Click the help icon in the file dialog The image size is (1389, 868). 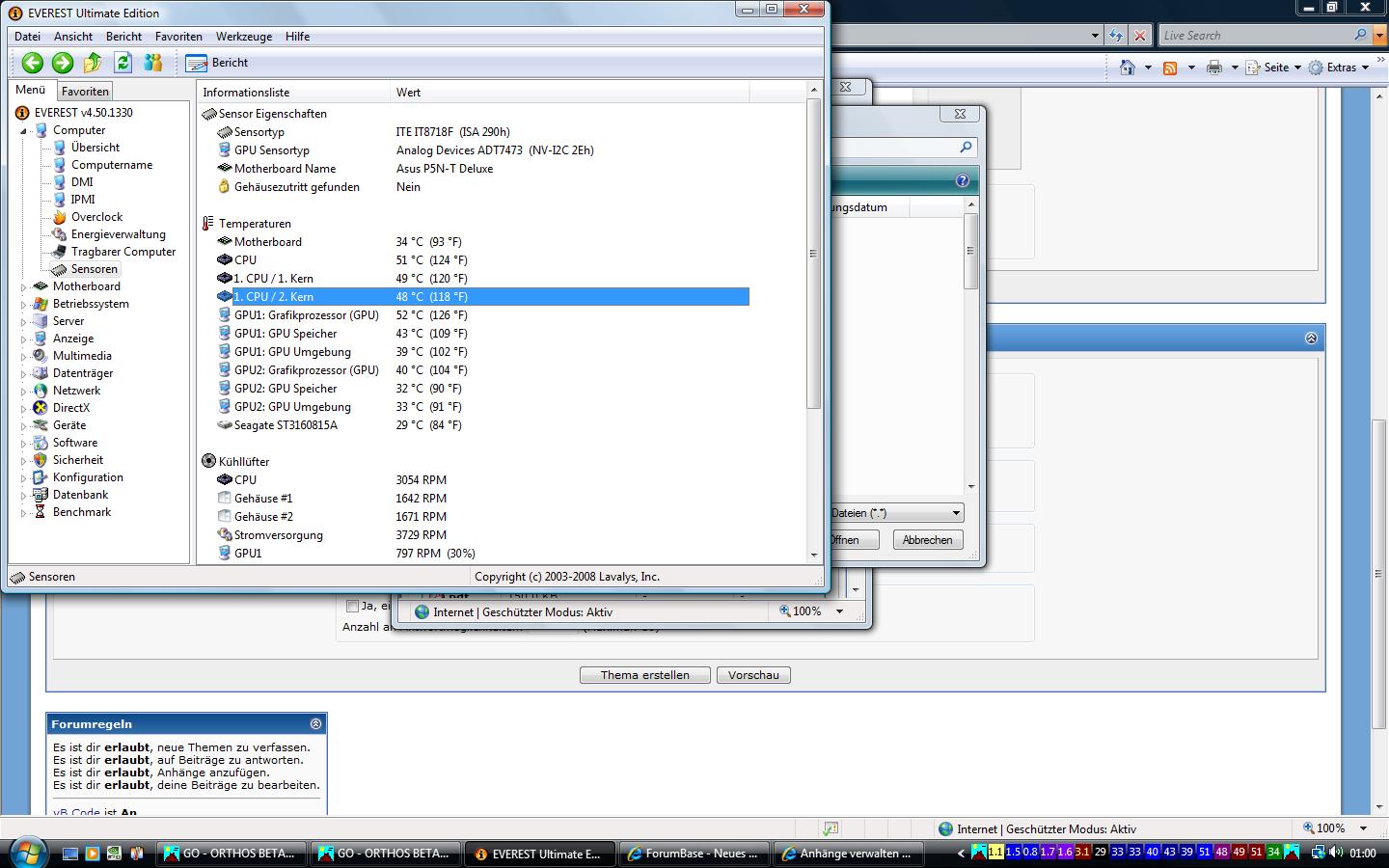pyautogui.click(x=962, y=180)
